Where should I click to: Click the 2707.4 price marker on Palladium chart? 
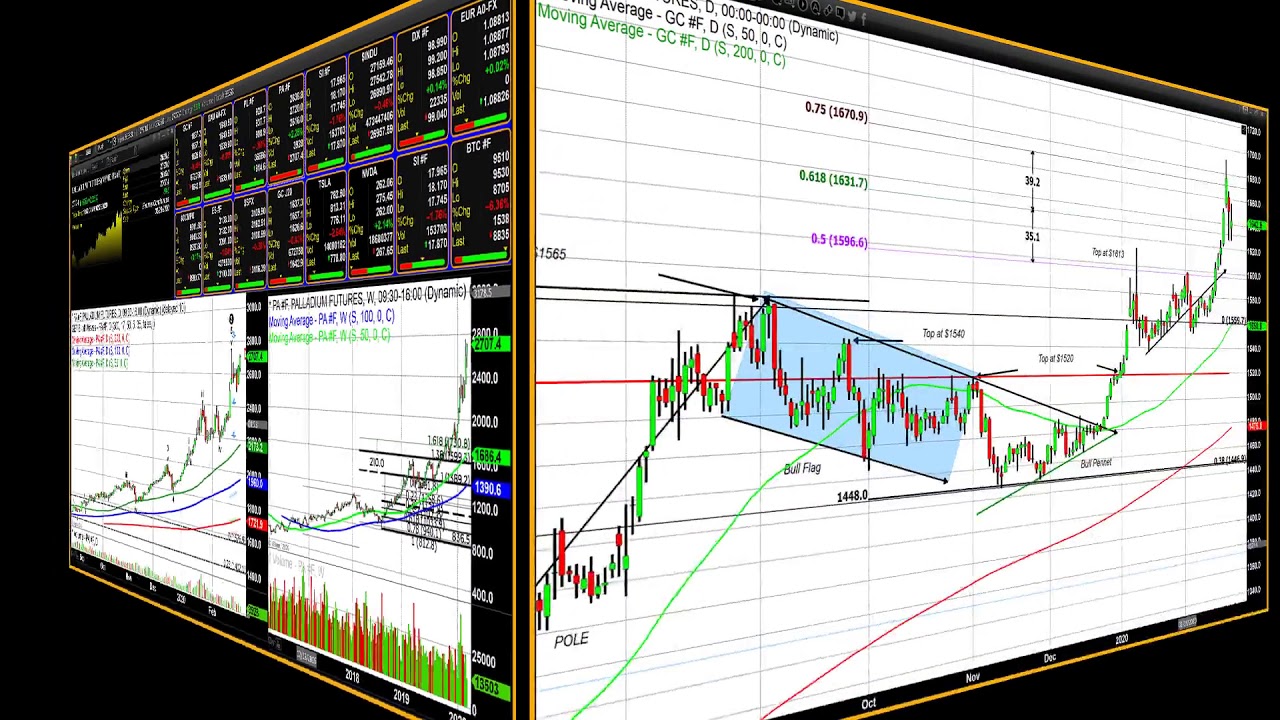490,345
